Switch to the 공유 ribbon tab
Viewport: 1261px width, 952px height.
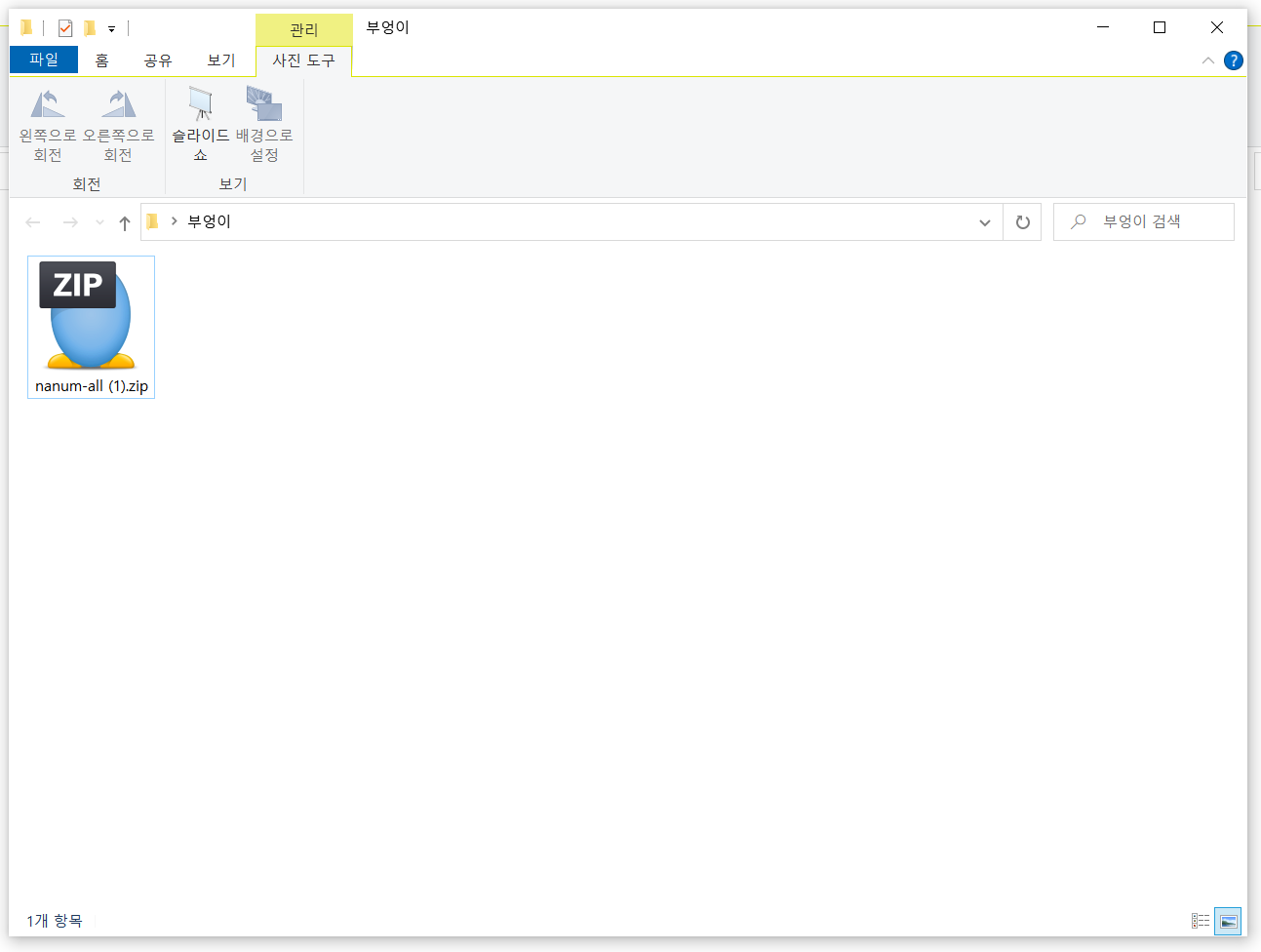tap(158, 60)
